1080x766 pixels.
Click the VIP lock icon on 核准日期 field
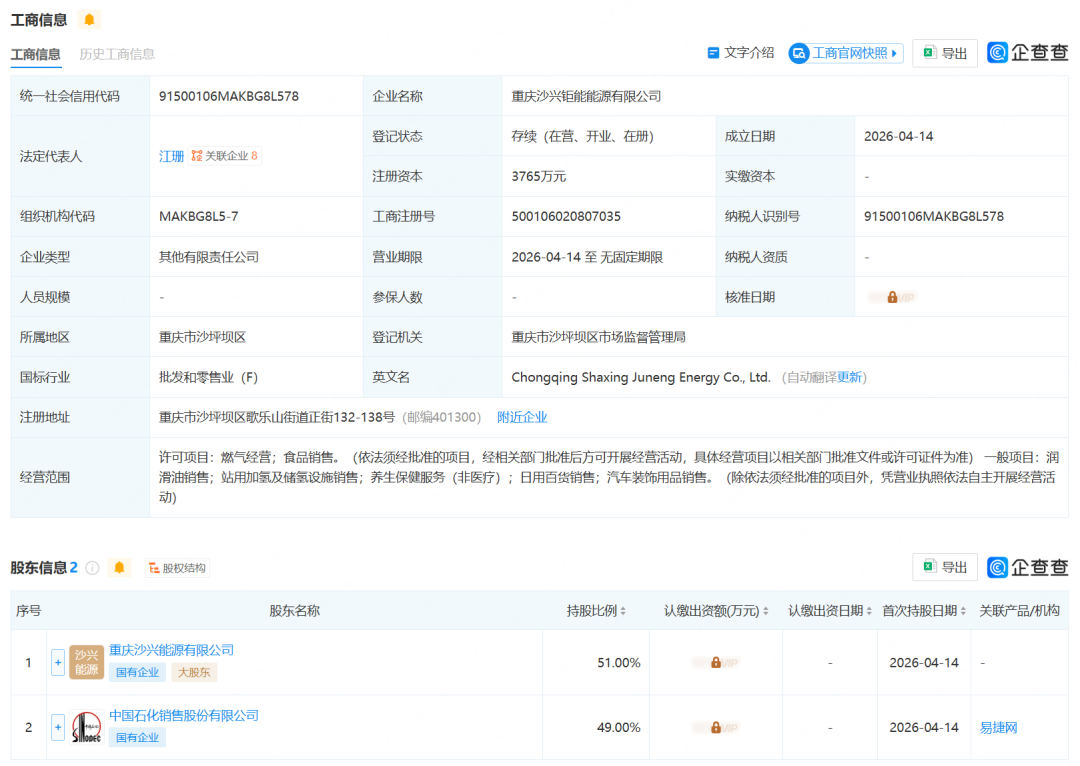[x=892, y=296]
